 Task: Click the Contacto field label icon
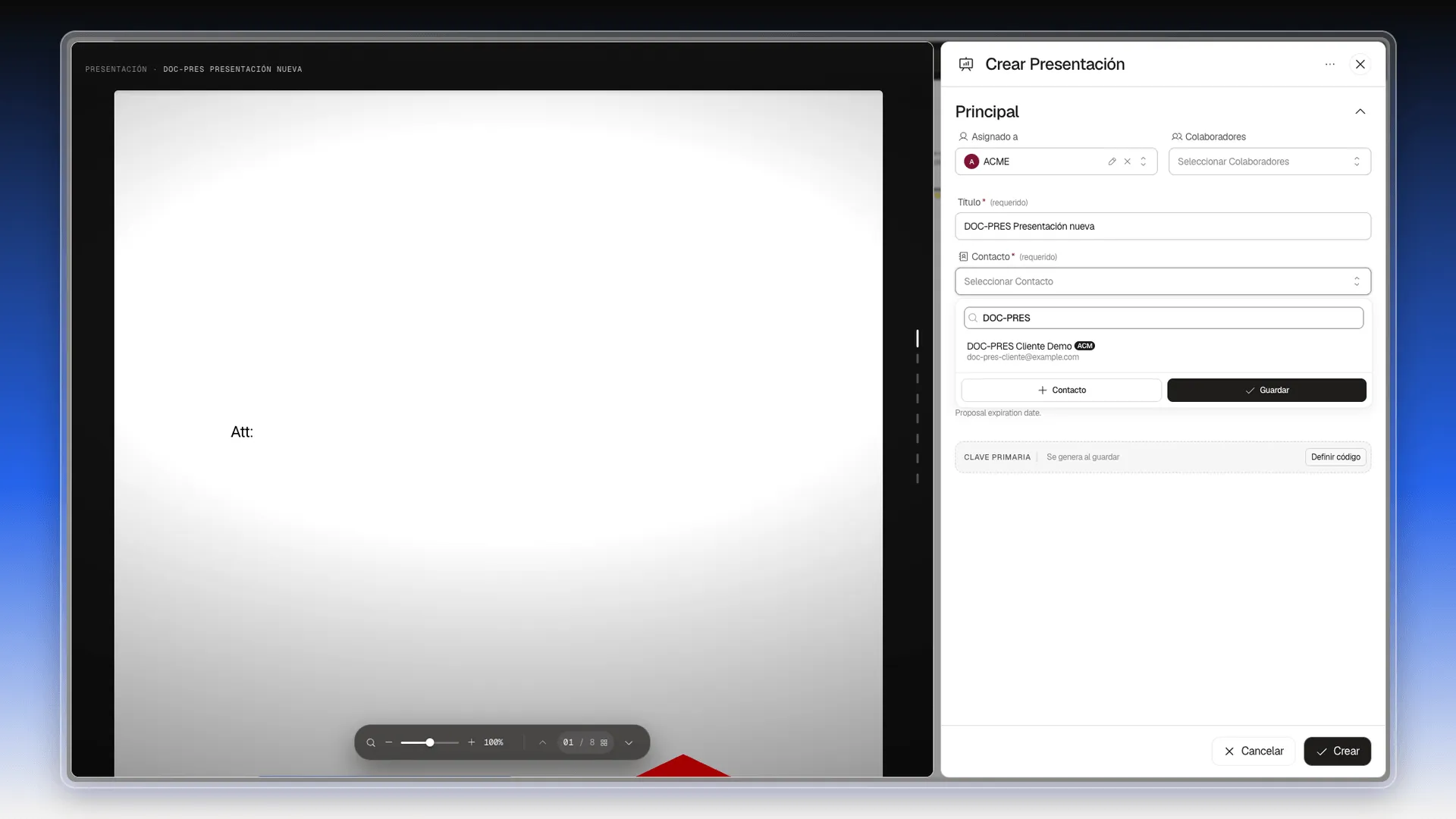pos(963,256)
